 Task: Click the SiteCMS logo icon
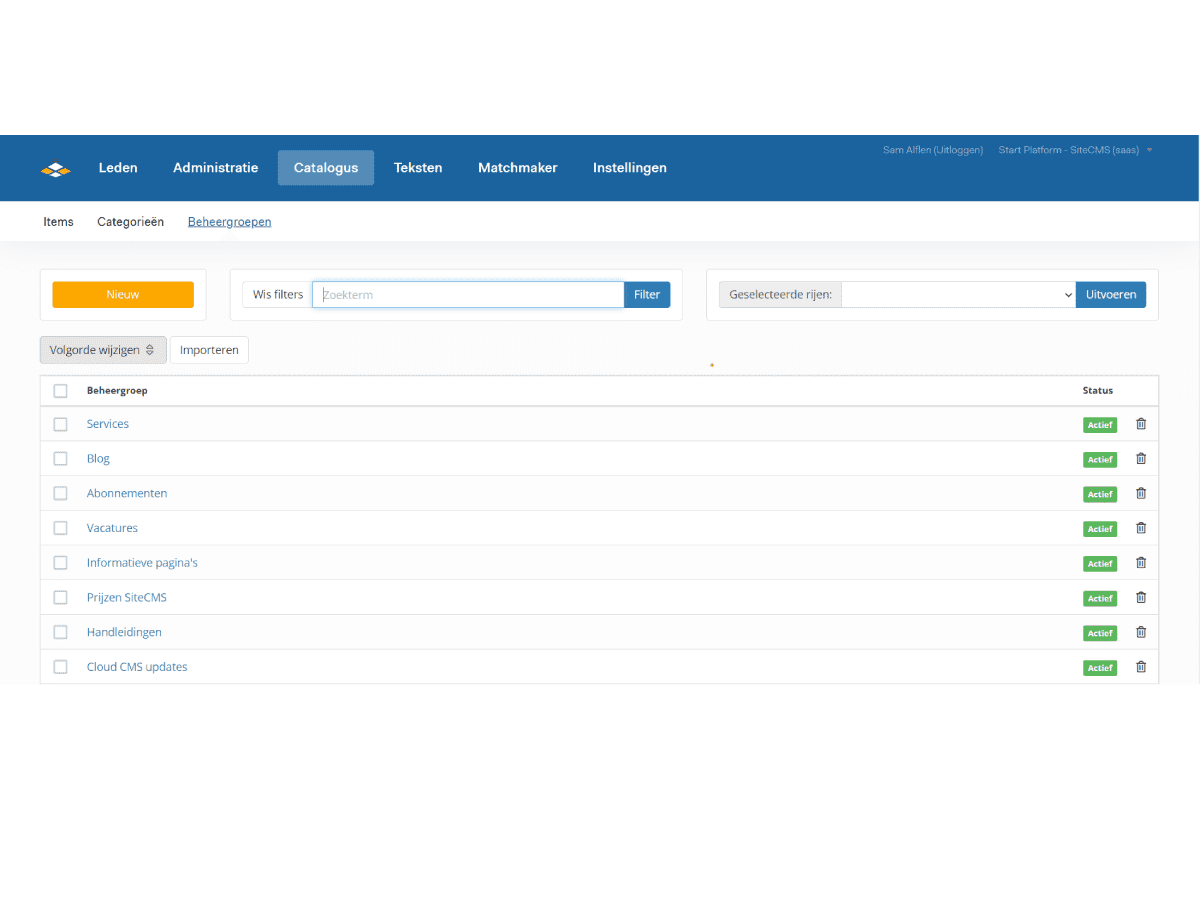point(56,169)
